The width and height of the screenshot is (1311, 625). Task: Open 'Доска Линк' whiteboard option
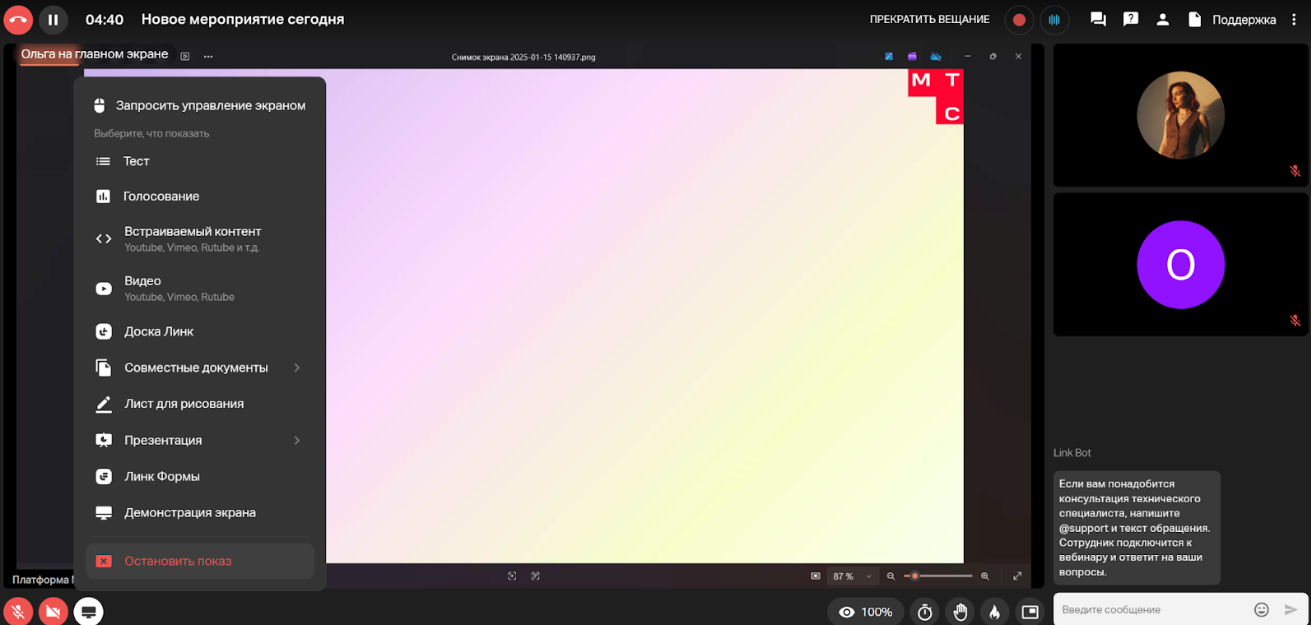click(200, 332)
